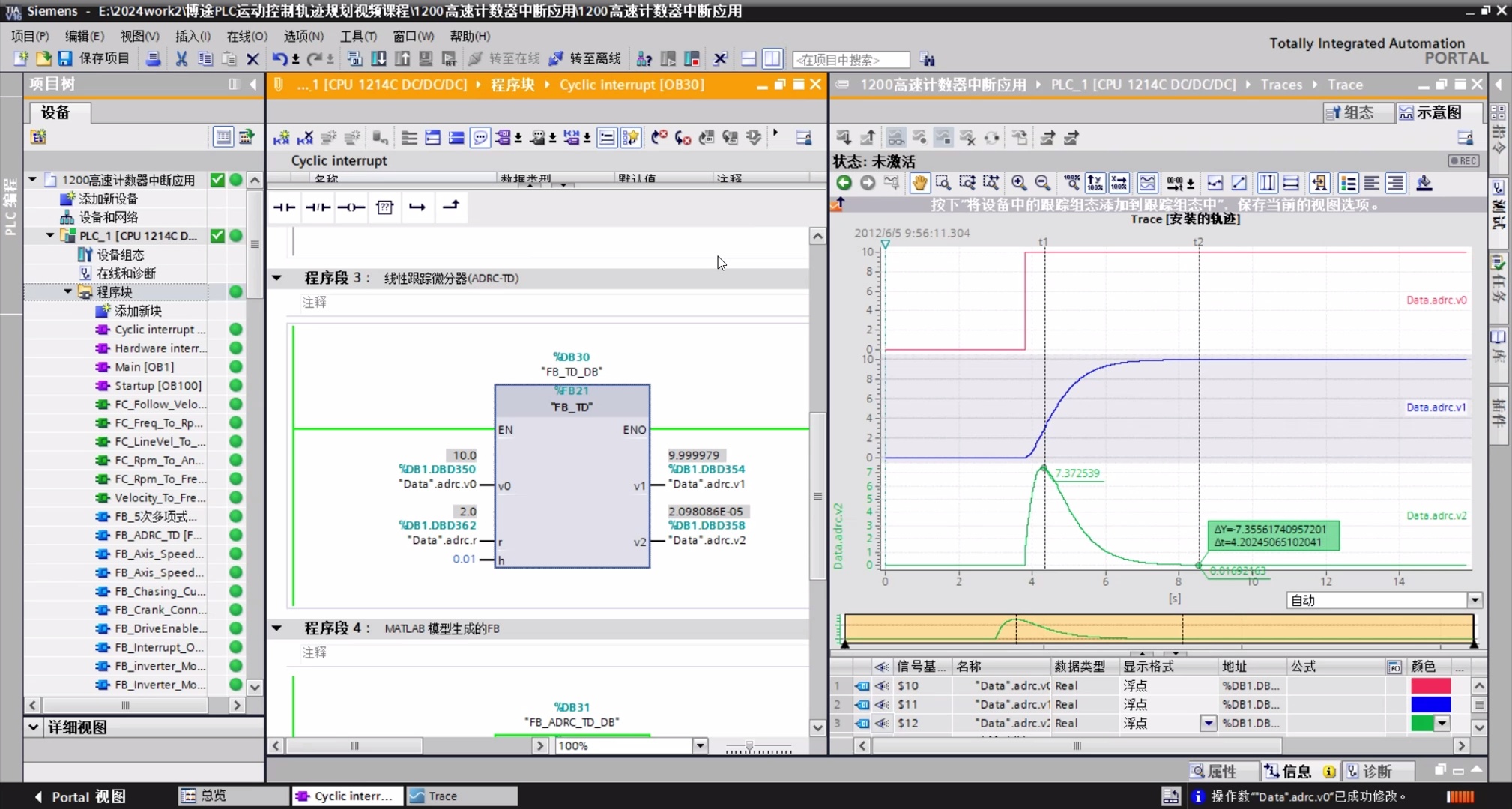The width and height of the screenshot is (1512, 809).
Task: Click the zoom out magnifier in the trace toolbar
Action: 1042,183
